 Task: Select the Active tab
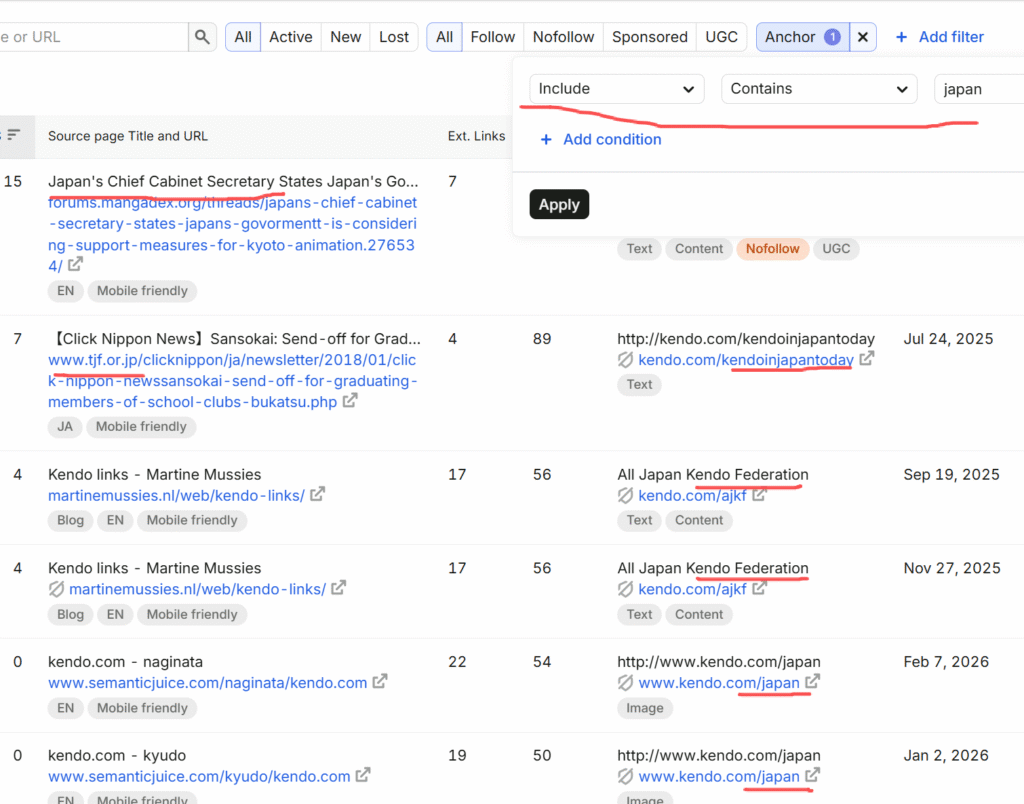(291, 37)
